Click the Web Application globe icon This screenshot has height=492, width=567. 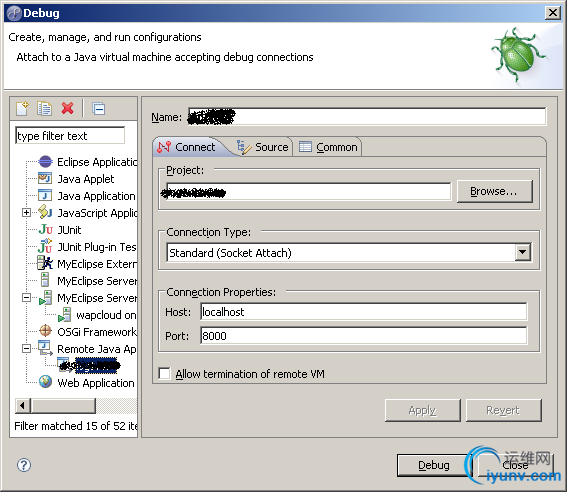(45, 382)
